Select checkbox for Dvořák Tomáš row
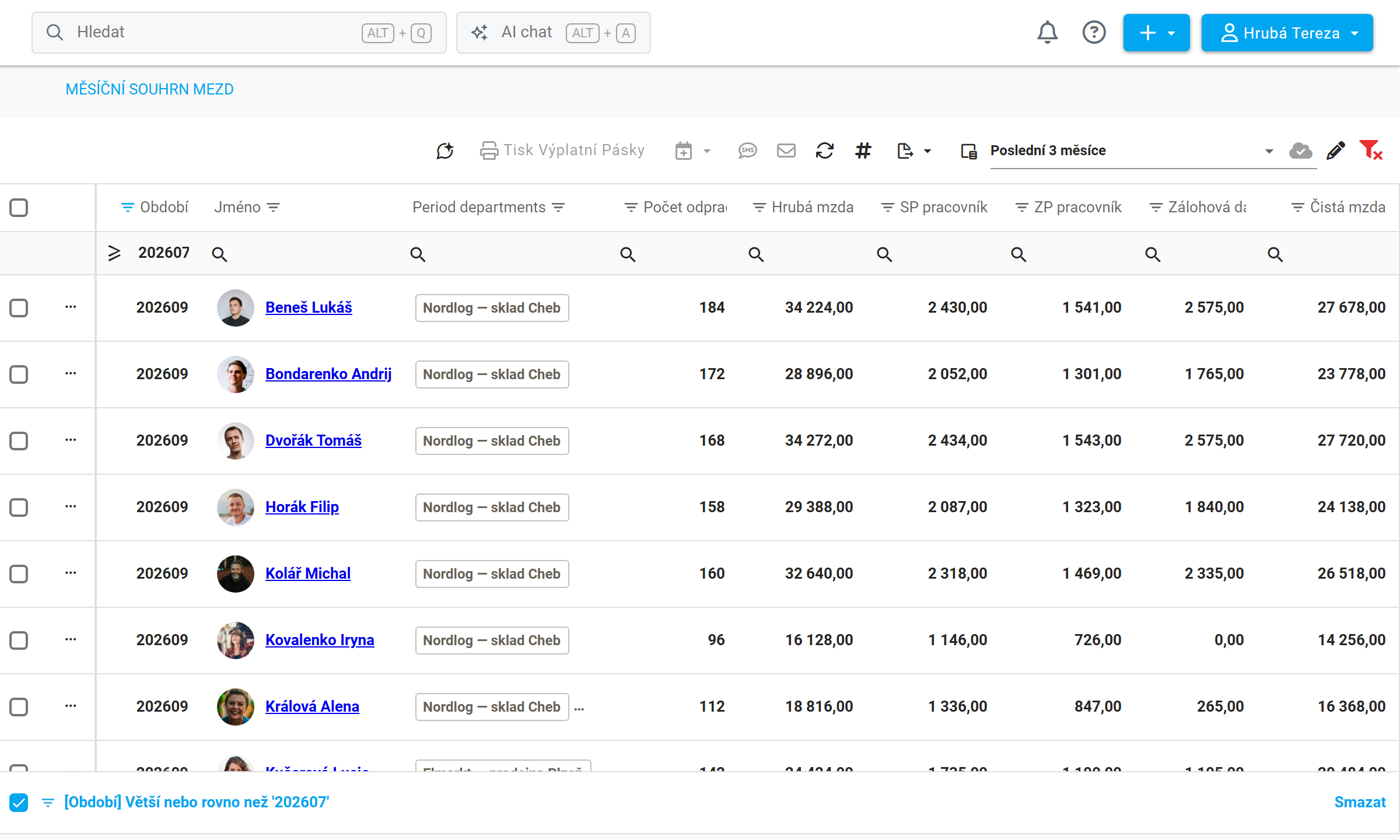The image size is (1400, 840). [19, 440]
